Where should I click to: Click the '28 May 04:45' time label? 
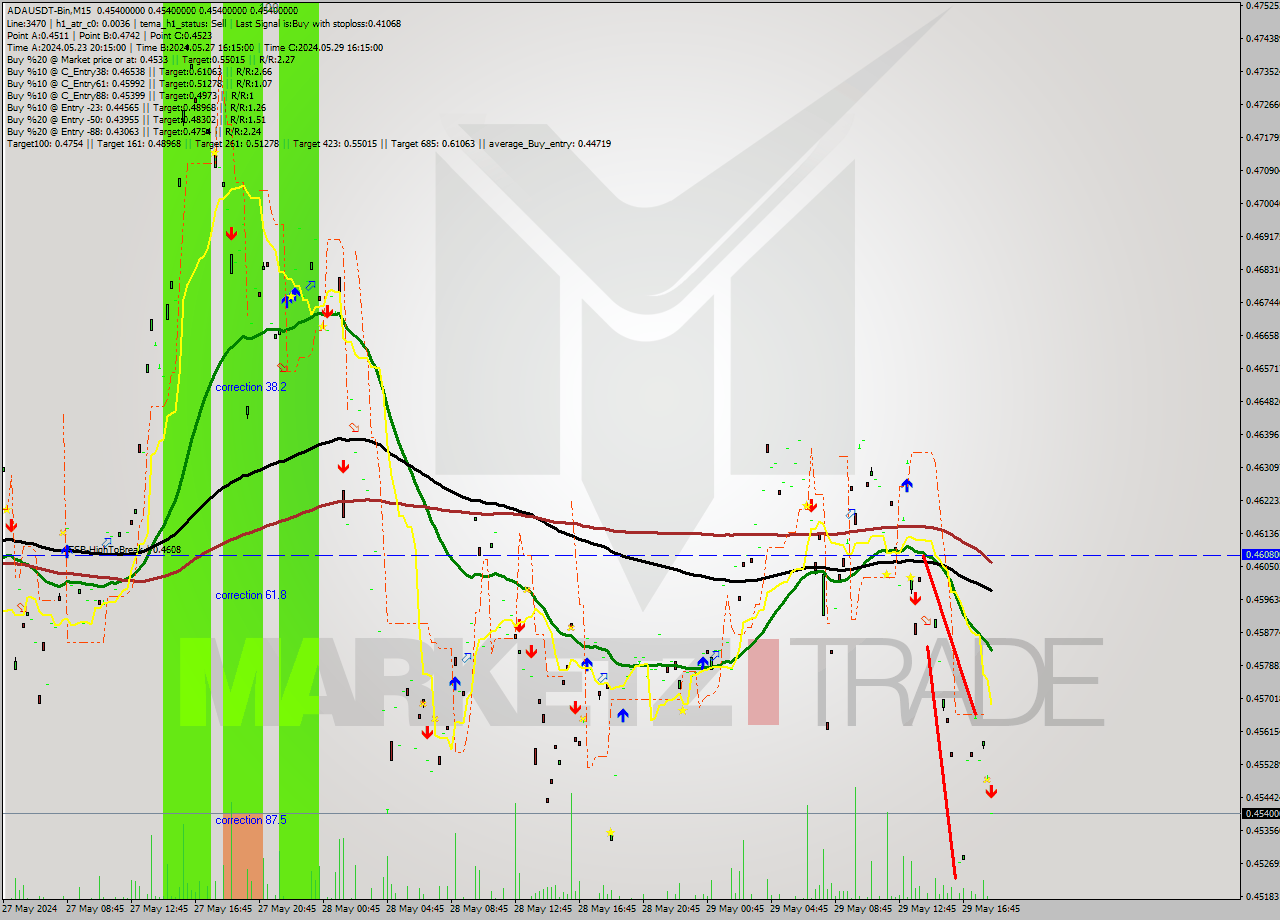click(415, 909)
